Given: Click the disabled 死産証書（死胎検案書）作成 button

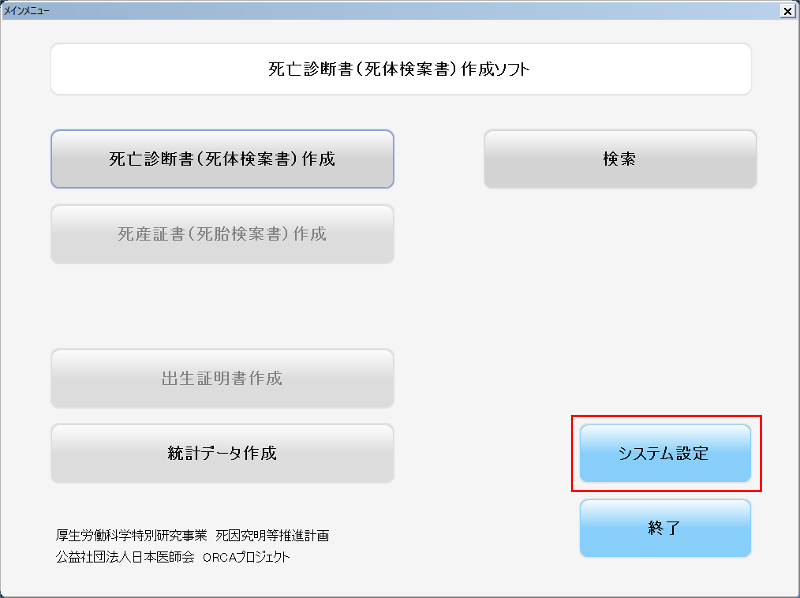Looking at the screenshot, I should point(222,233).
